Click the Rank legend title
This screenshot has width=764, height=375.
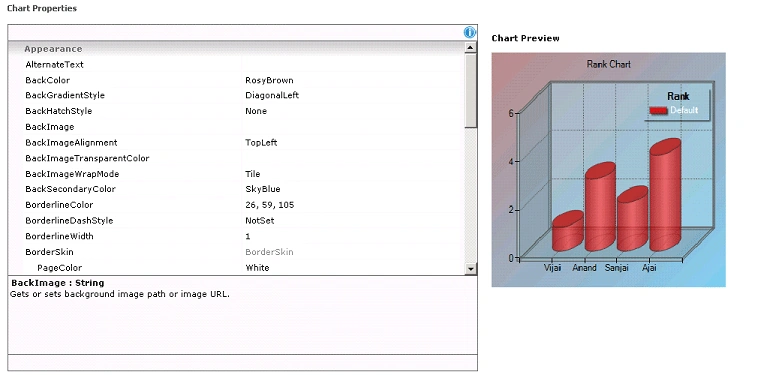pyautogui.click(x=678, y=96)
